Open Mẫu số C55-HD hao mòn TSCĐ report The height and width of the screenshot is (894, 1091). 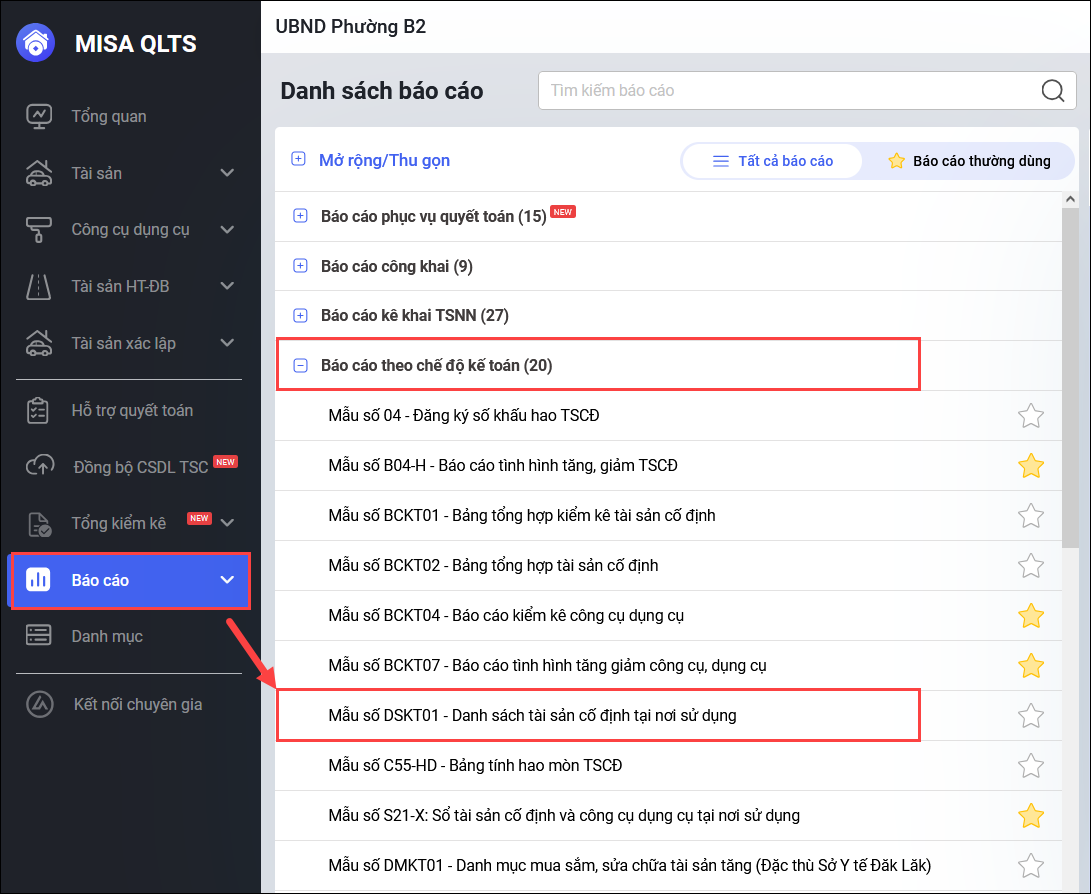tap(475, 765)
